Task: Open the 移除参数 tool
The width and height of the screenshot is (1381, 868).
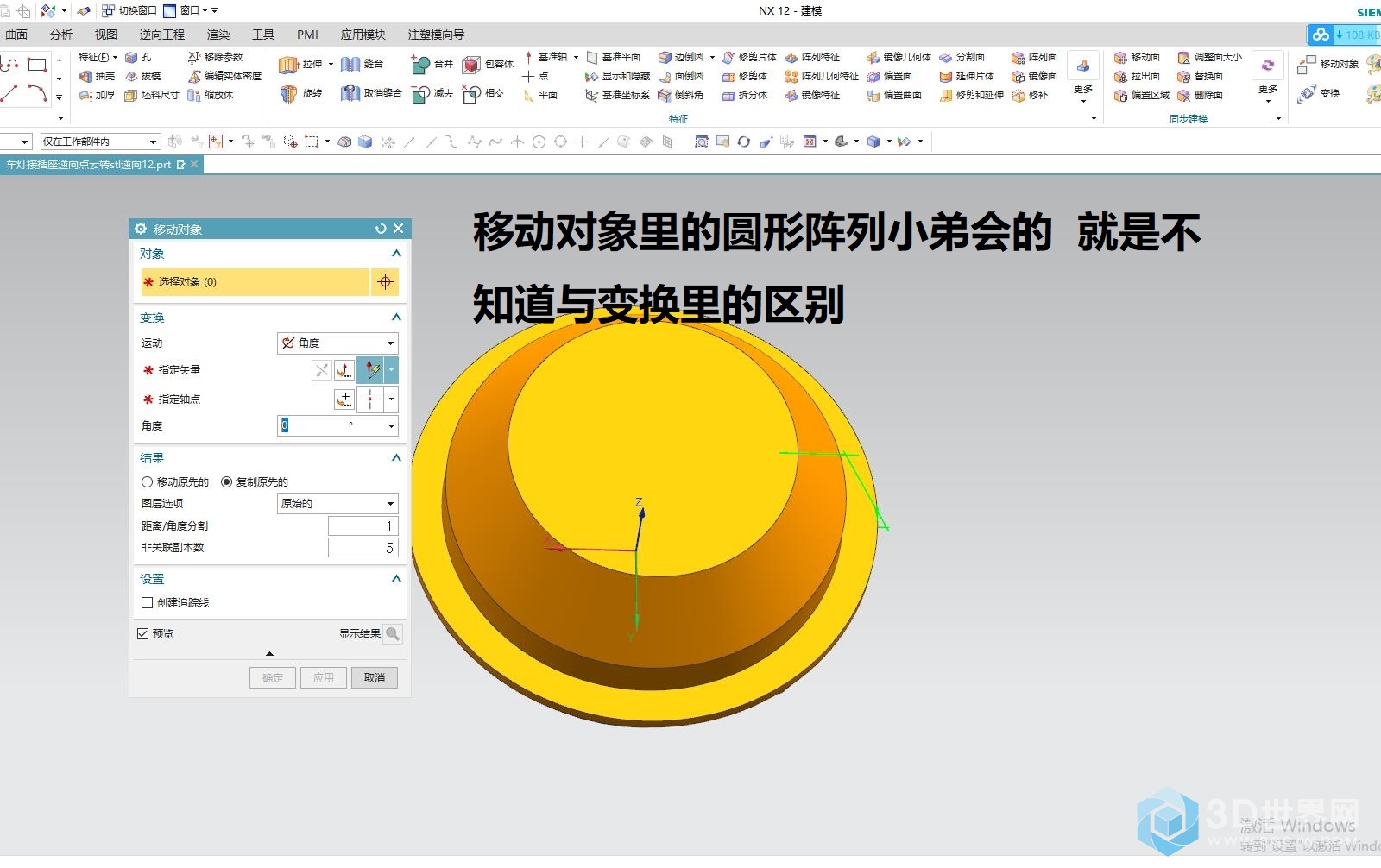Action: [x=216, y=57]
